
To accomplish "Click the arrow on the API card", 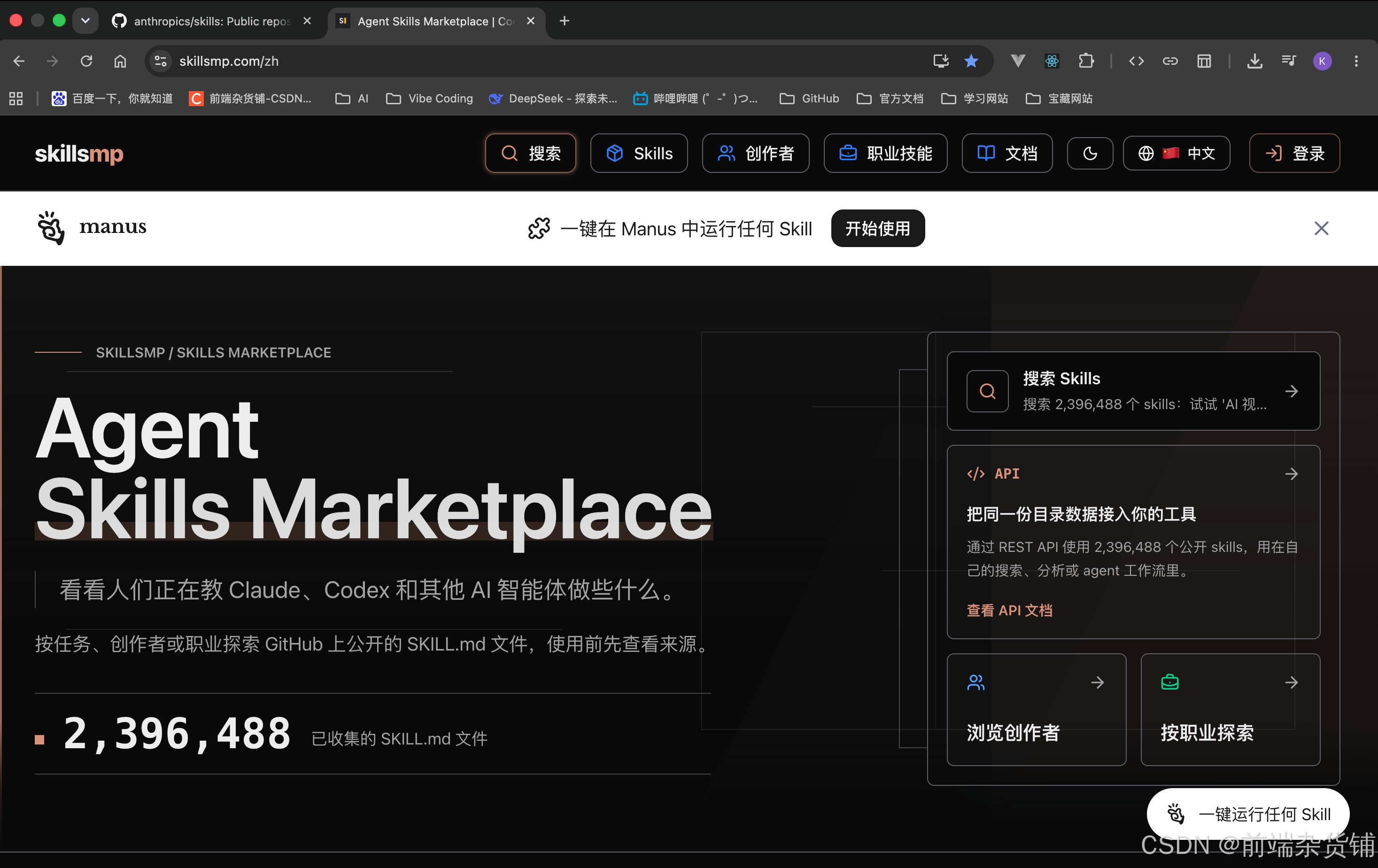I will [x=1292, y=474].
